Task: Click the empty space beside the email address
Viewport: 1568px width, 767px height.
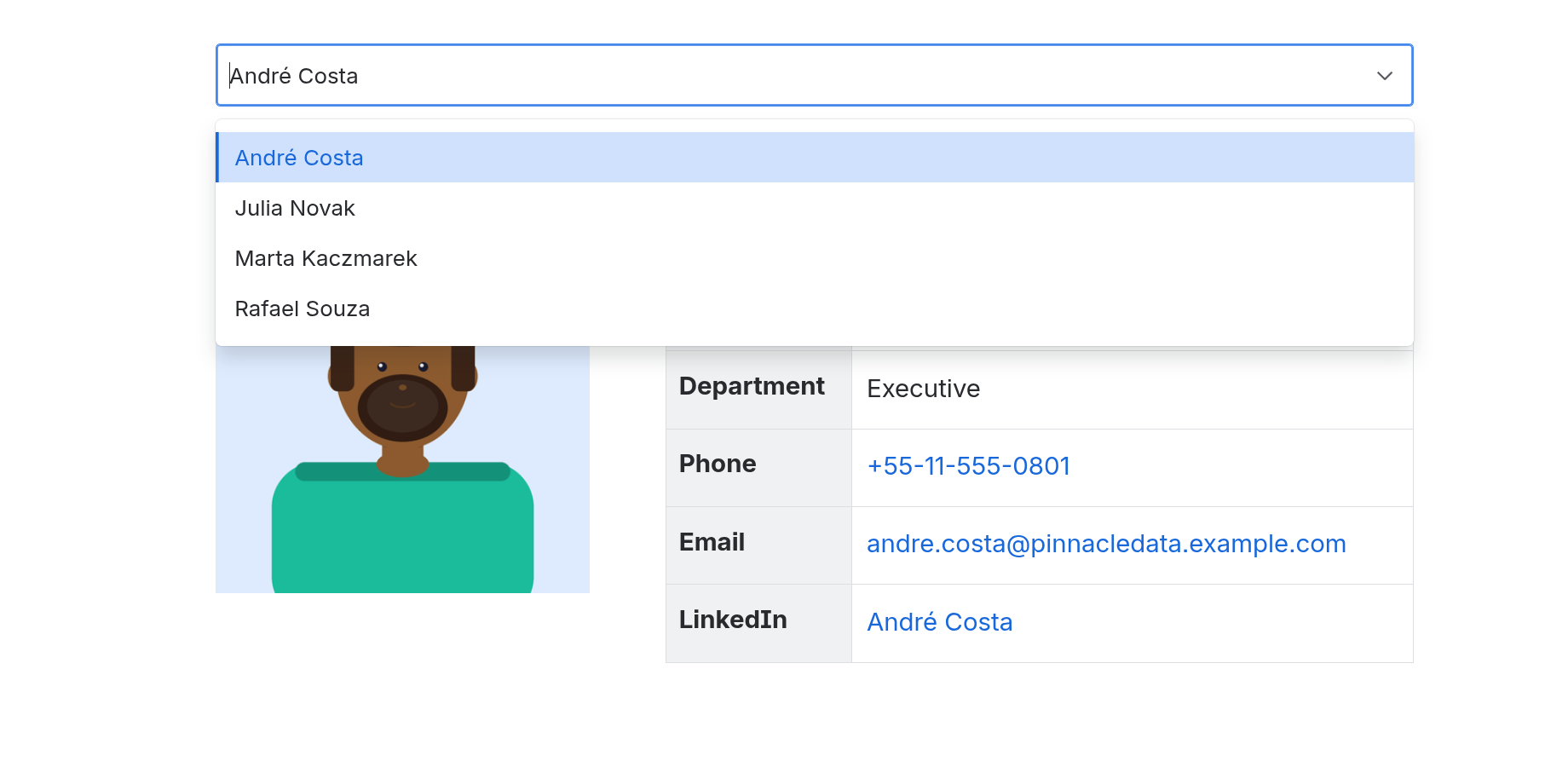Action: (x=1381, y=545)
